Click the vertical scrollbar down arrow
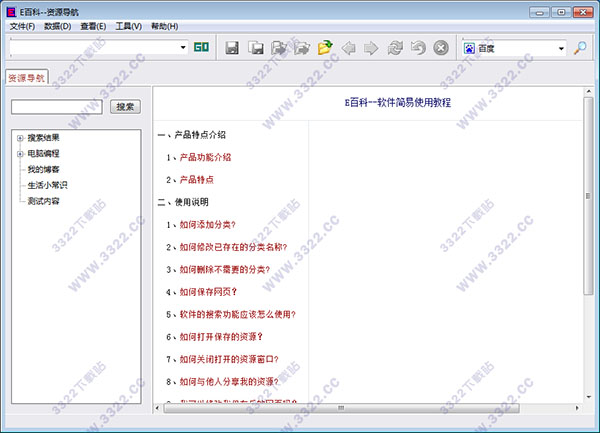Screen dimensions: 600x433 (x=588, y=397)
